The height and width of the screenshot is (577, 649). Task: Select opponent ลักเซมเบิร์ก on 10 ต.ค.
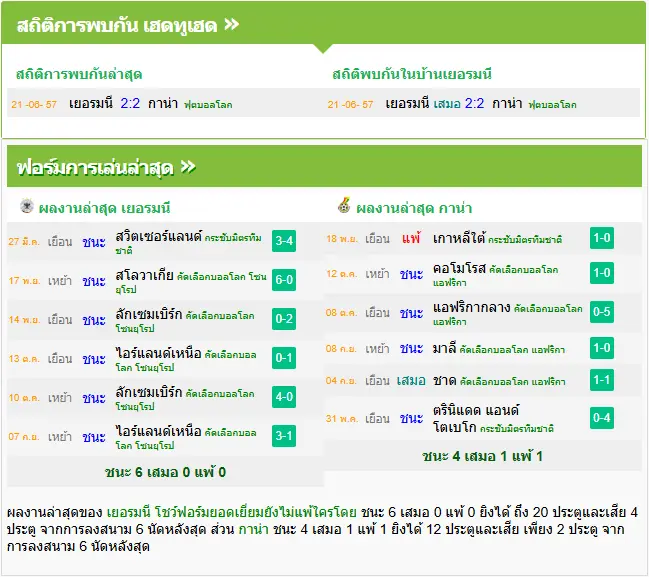(x=149, y=392)
